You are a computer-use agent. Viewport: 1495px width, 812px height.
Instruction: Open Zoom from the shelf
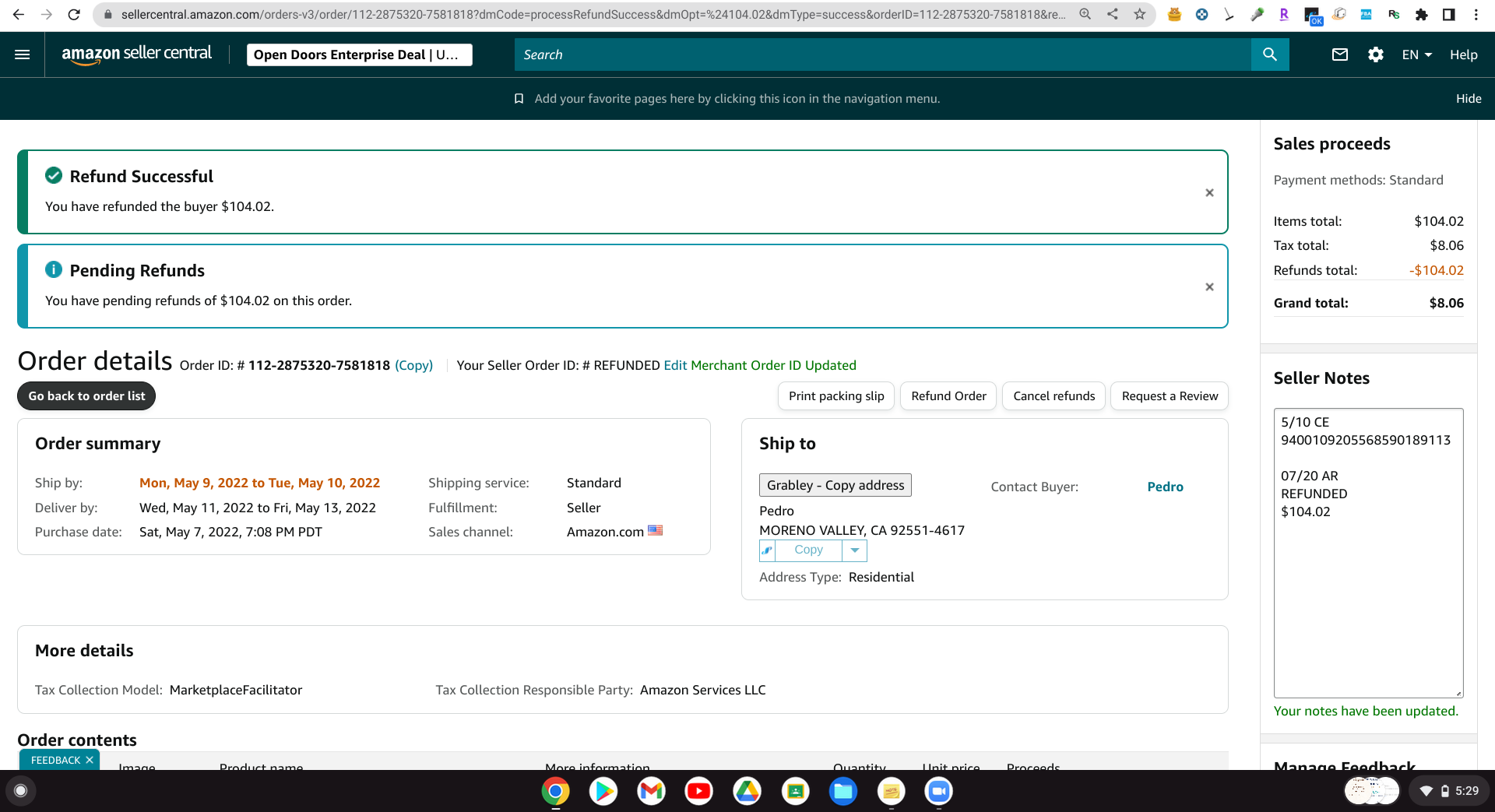939,791
